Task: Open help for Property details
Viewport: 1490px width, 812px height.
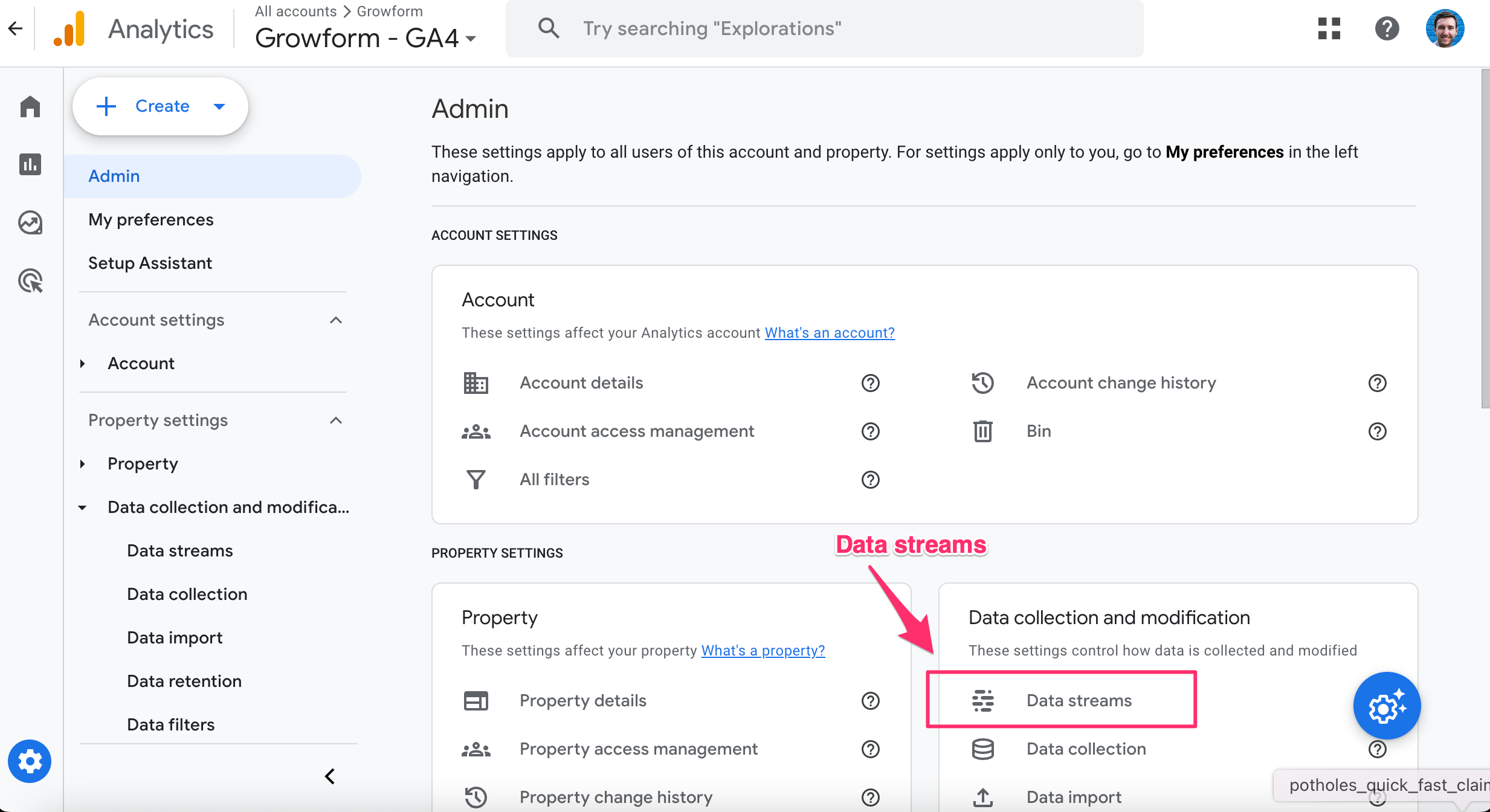Action: pos(870,701)
